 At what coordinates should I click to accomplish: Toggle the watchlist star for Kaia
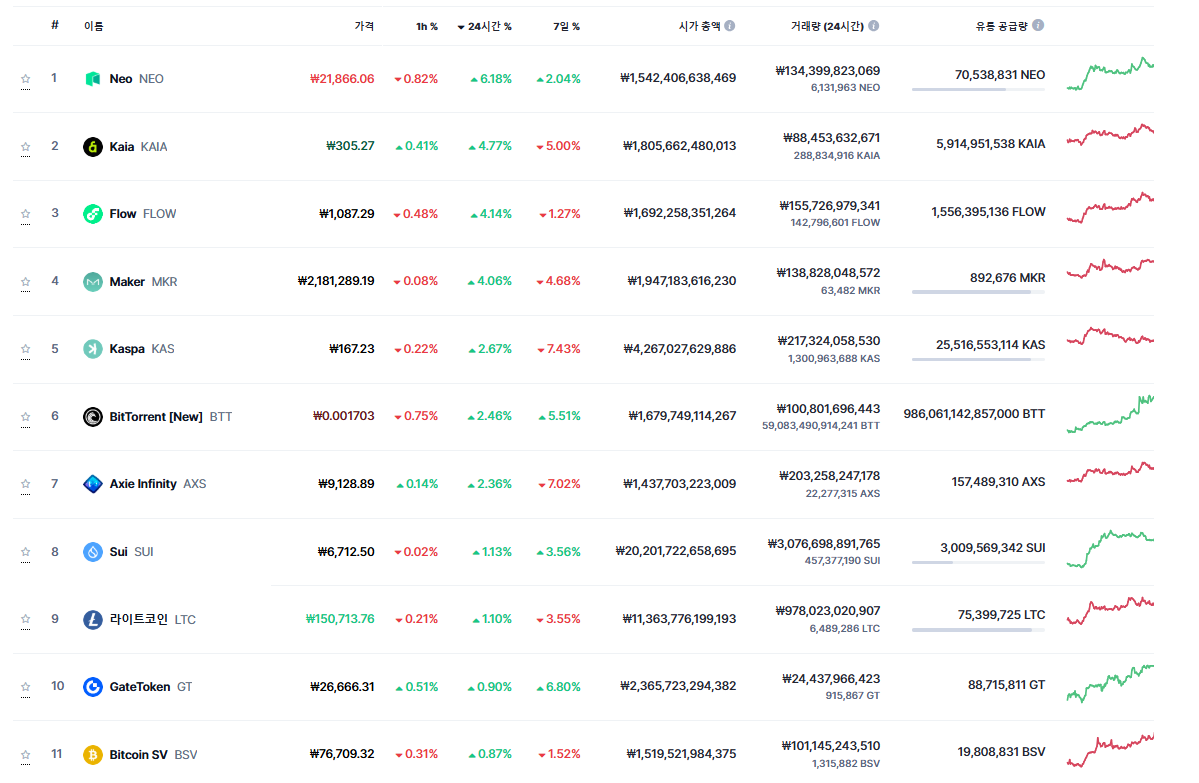pyautogui.click(x=25, y=147)
